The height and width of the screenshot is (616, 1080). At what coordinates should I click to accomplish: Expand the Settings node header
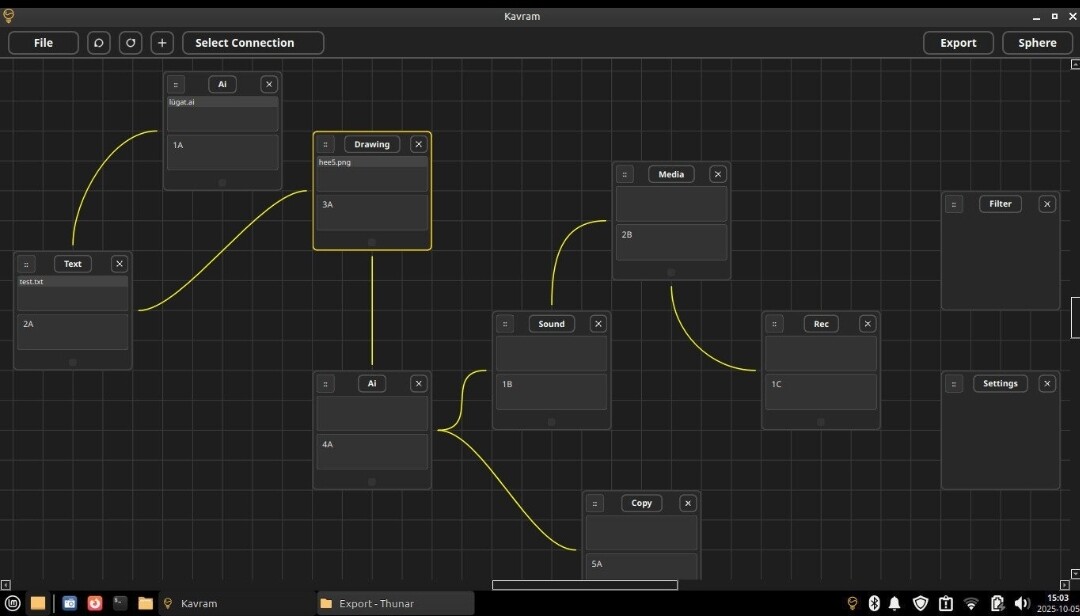1000,384
